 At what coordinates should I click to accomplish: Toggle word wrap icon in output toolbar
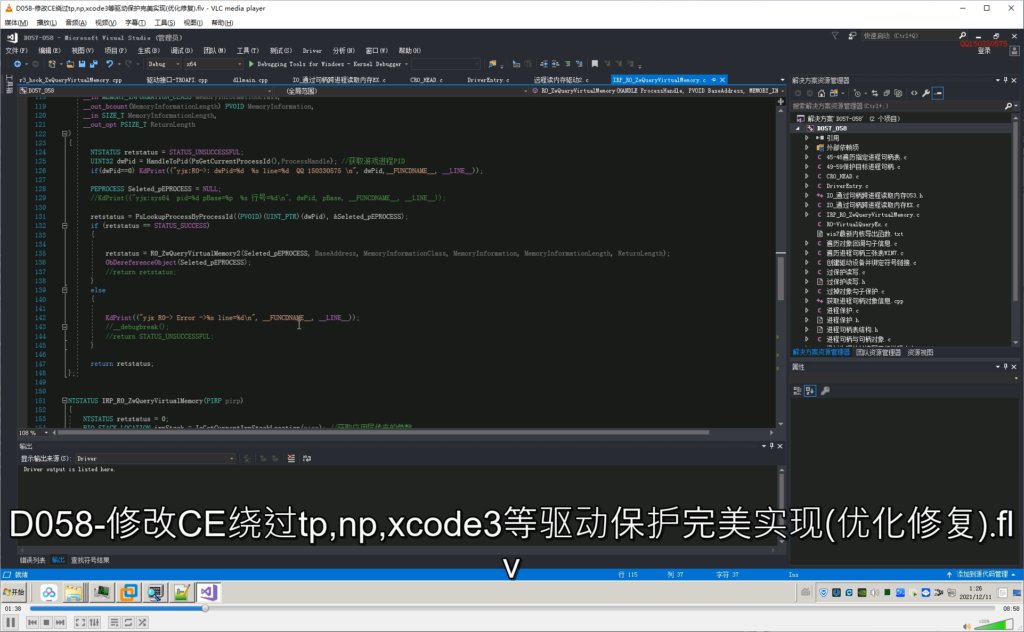307,458
